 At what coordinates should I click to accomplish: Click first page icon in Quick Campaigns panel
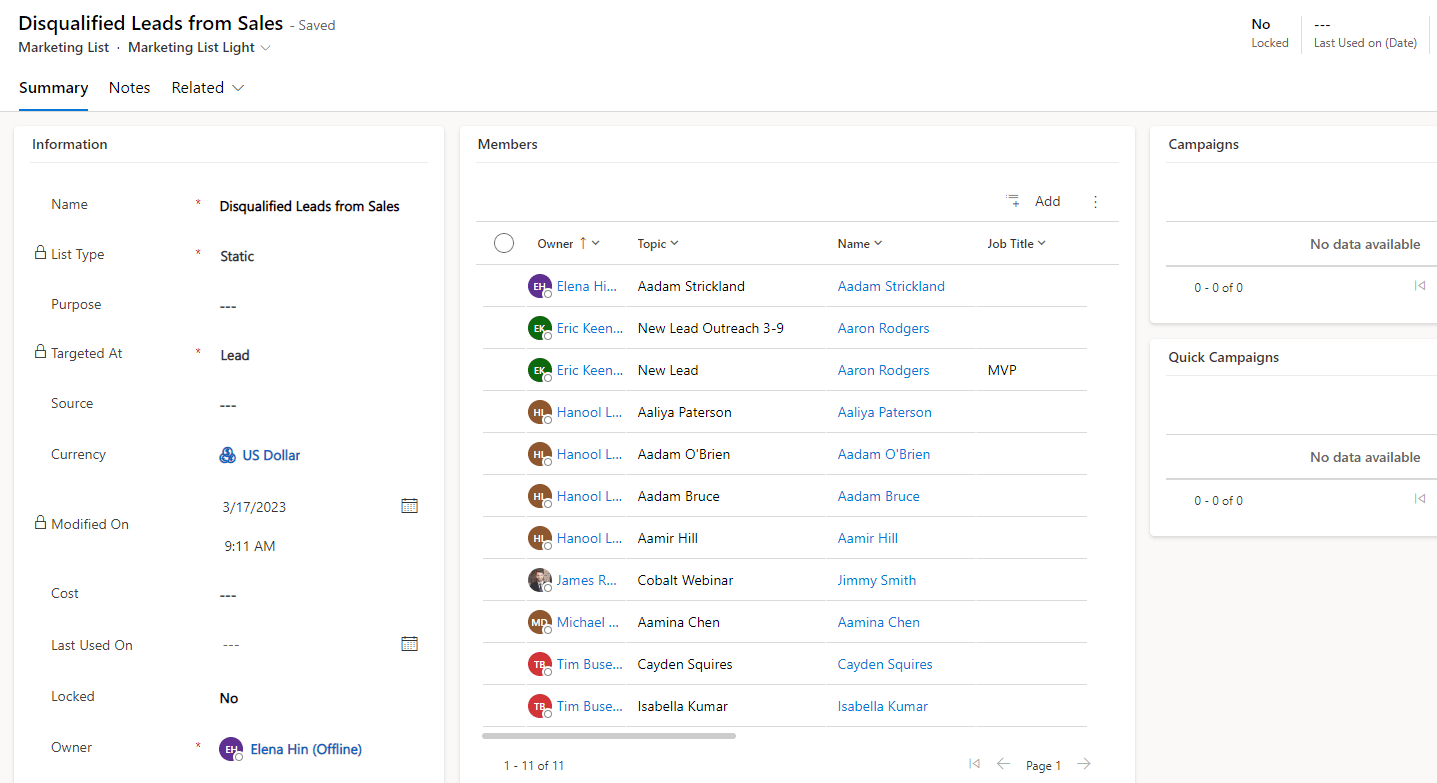tap(1419, 498)
